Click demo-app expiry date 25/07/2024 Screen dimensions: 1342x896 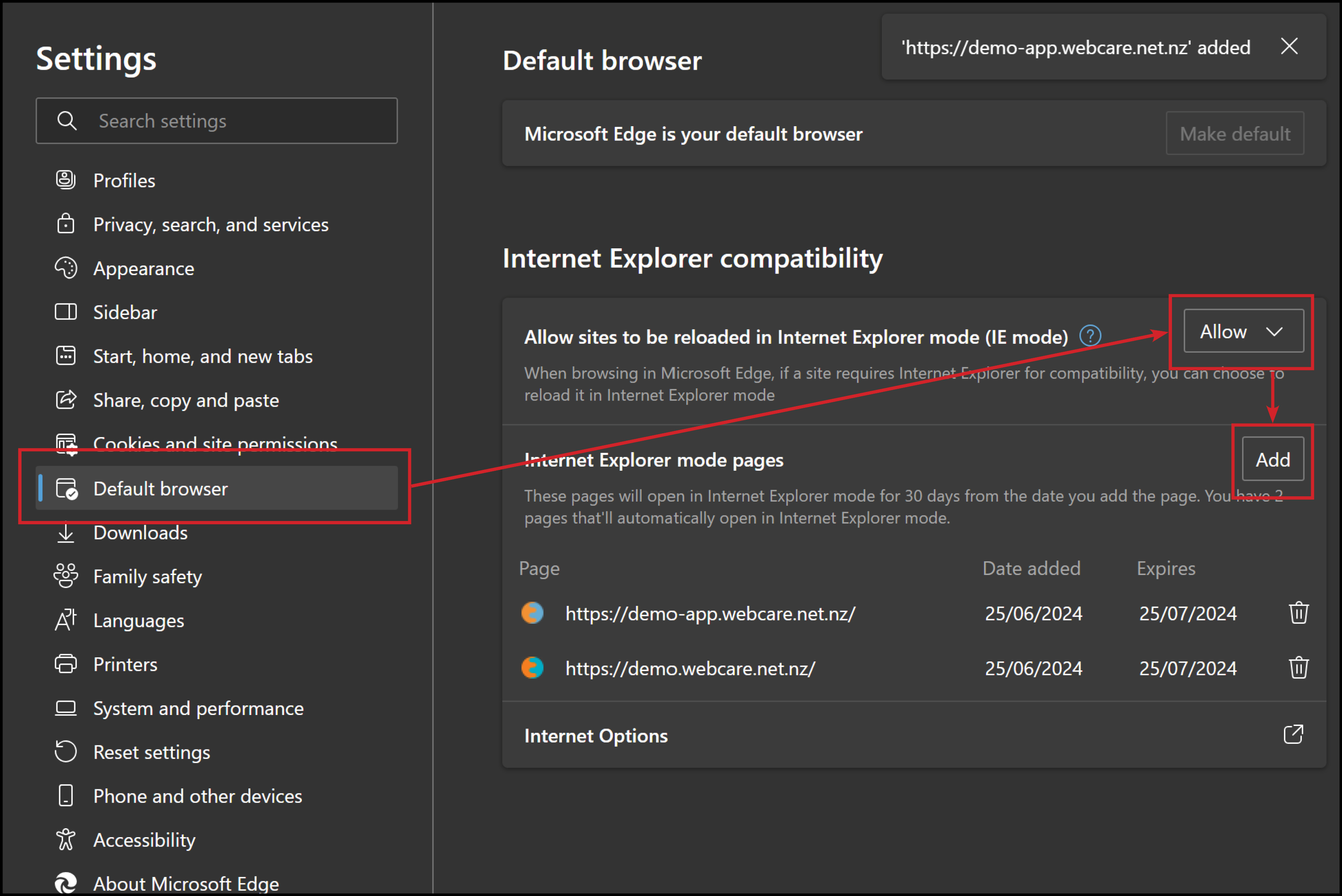[1188, 613]
